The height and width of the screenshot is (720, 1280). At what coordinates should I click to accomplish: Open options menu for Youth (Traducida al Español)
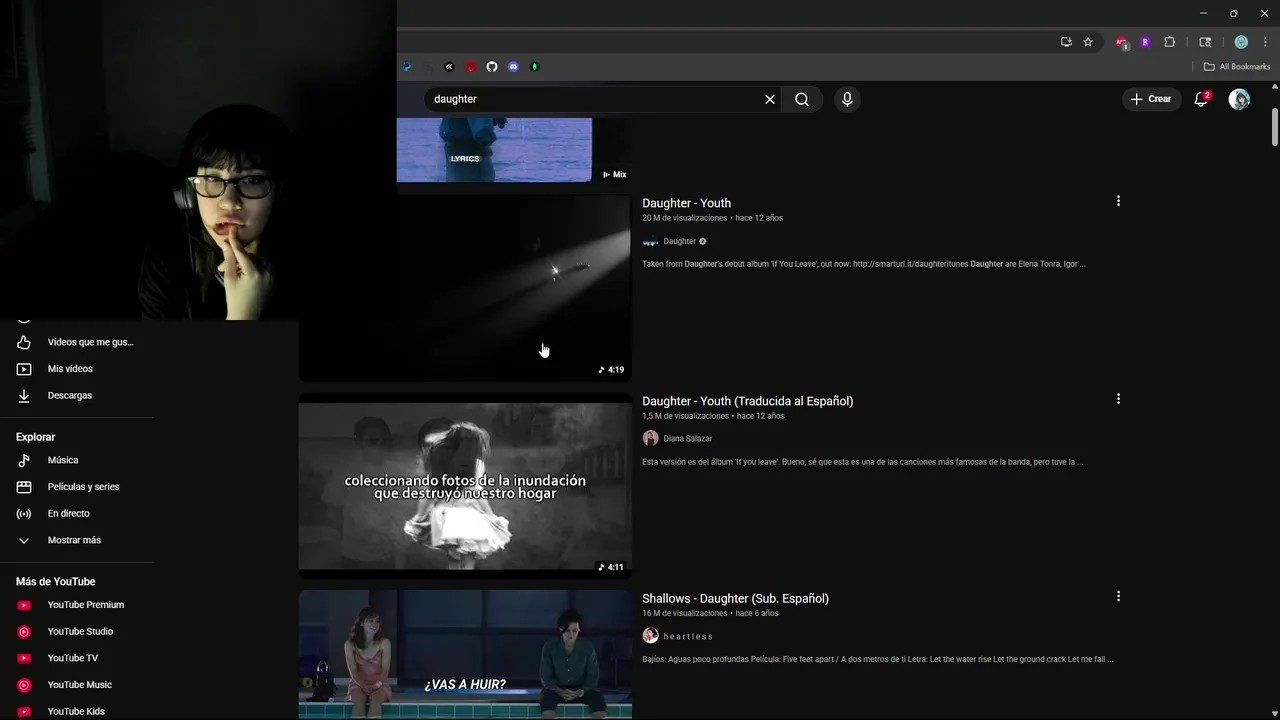coord(1118,399)
